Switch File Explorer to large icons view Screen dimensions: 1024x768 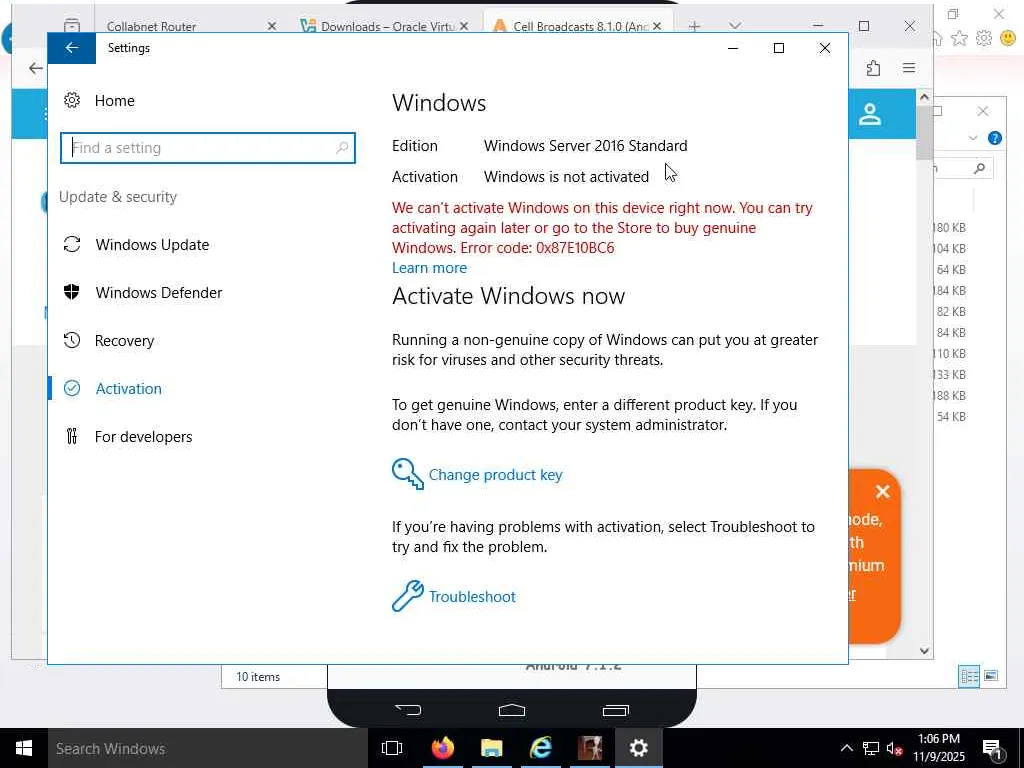click(991, 676)
